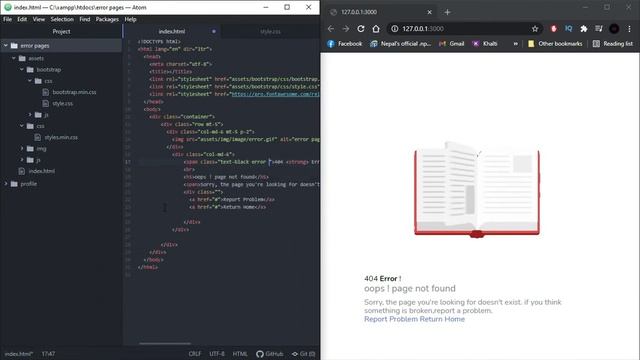Viewport: 640px width, 360px height.
Task: Open the Packages menu in Atom
Action: (x=107, y=19)
